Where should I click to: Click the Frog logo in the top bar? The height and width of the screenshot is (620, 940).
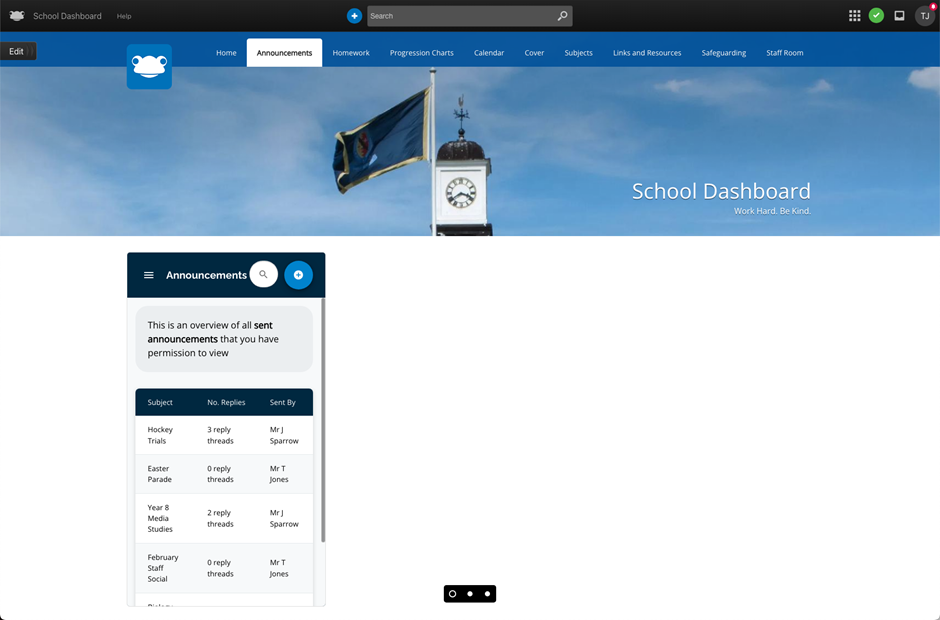(x=17, y=16)
